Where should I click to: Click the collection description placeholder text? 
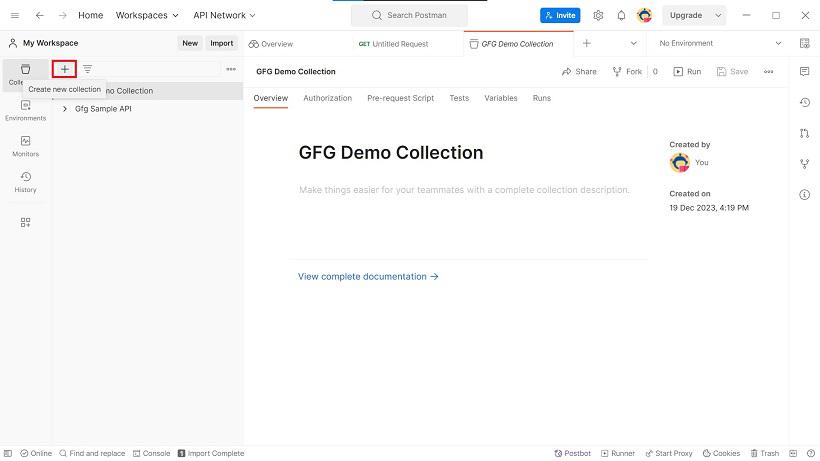[x=464, y=190]
